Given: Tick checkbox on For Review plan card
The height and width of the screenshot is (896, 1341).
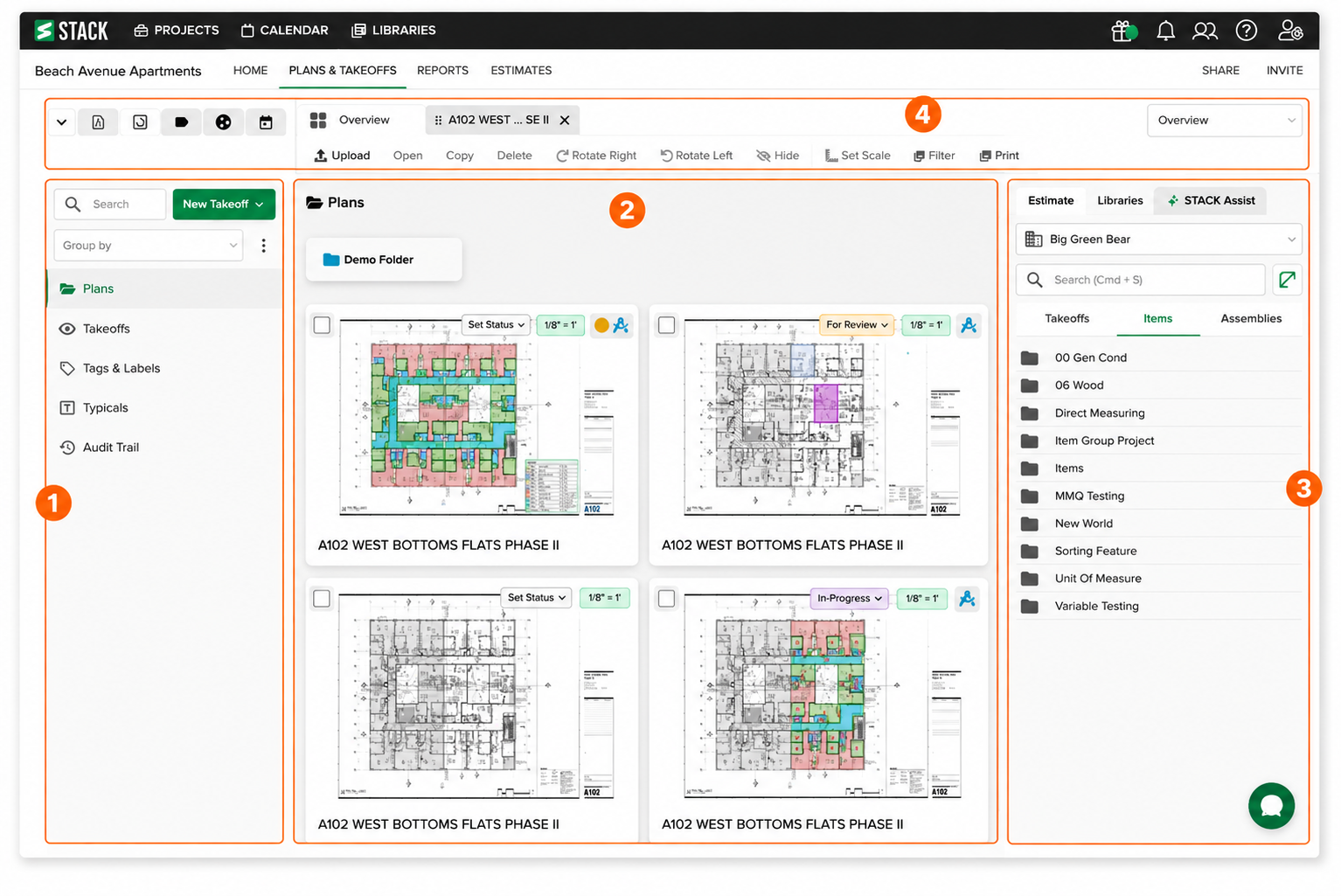Looking at the screenshot, I should [666, 325].
